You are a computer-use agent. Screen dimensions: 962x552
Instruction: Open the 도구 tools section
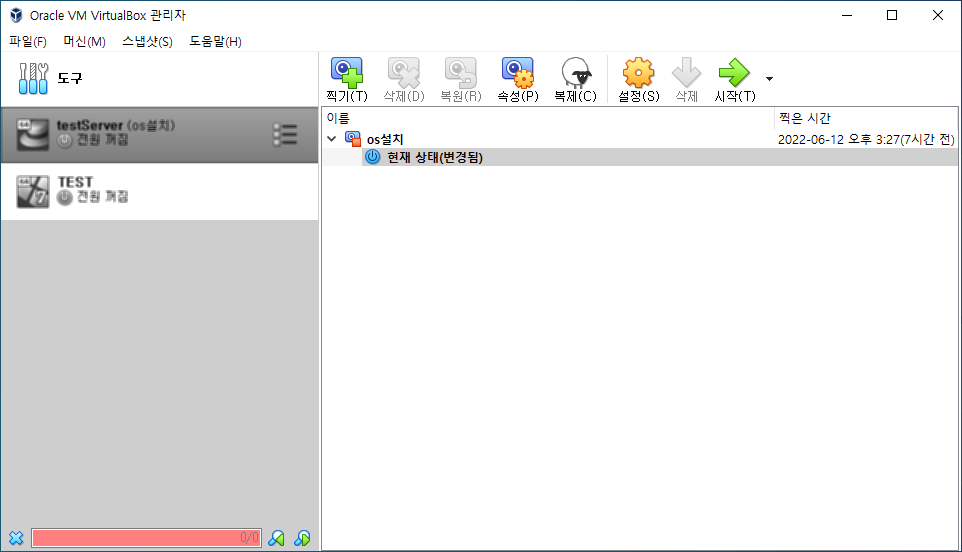pyautogui.click(x=160, y=79)
